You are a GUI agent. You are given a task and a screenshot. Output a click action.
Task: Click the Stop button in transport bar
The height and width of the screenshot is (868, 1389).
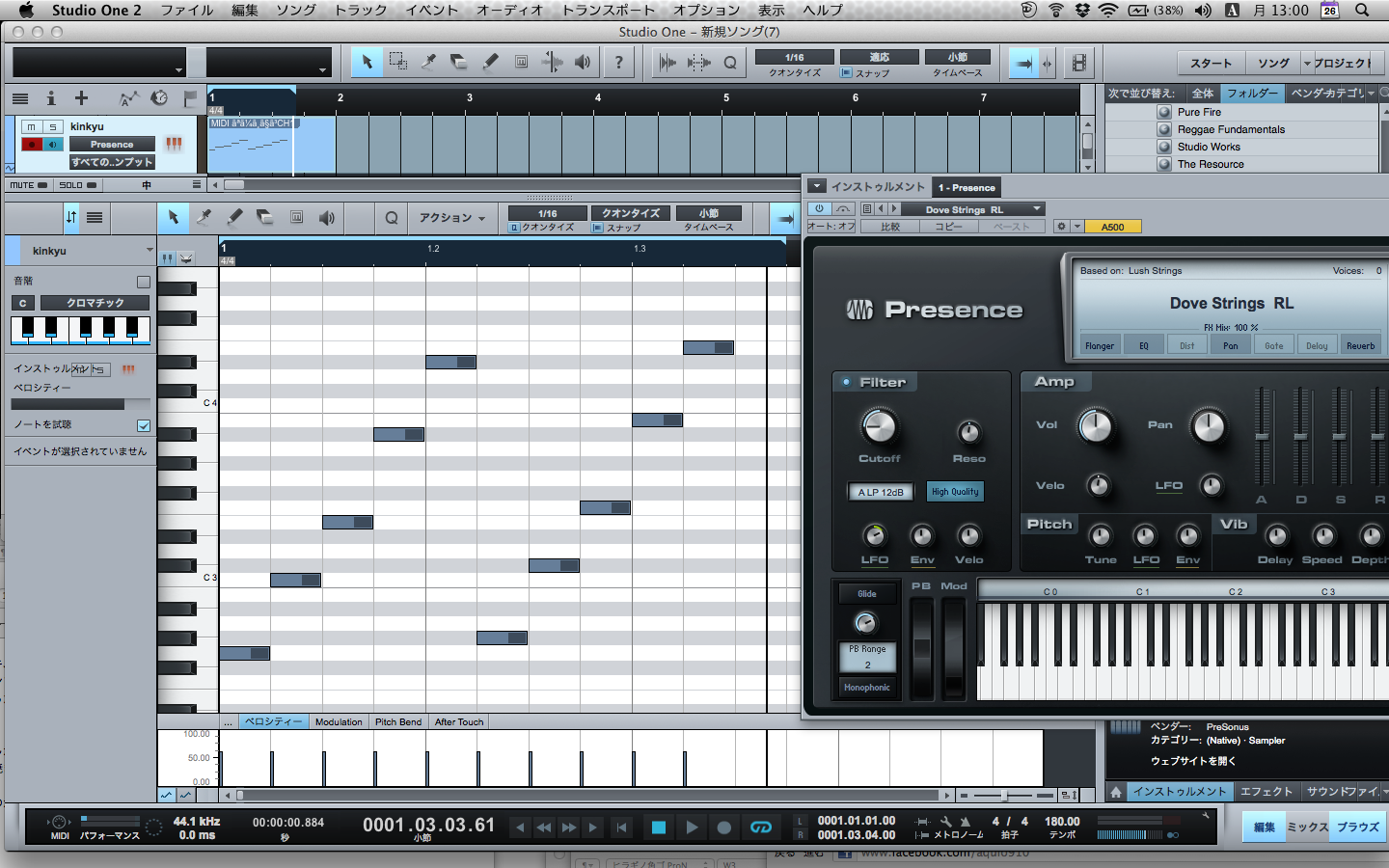pyautogui.click(x=659, y=827)
